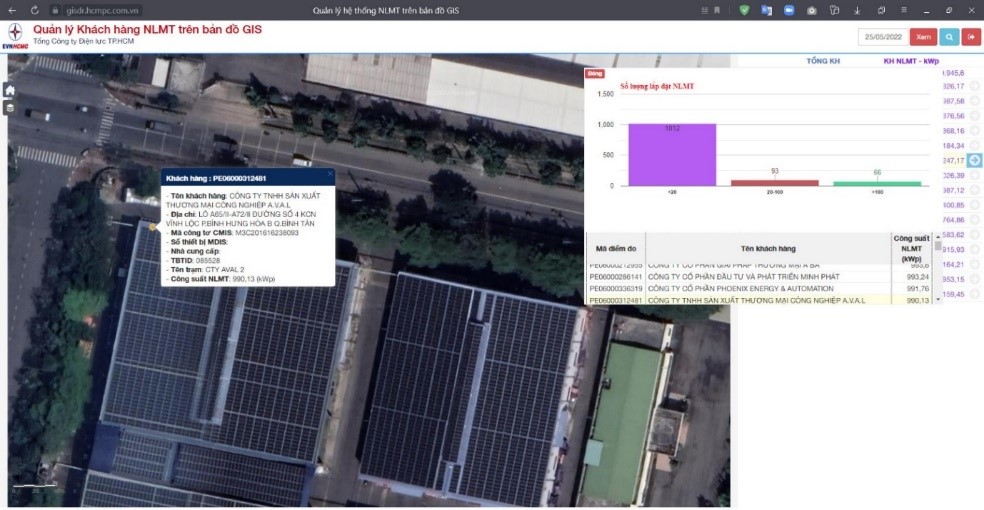Image resolution: width=984 pixels, height=510 pixels.
Task: Click the red Xem button
Action: tap(923, 37)
